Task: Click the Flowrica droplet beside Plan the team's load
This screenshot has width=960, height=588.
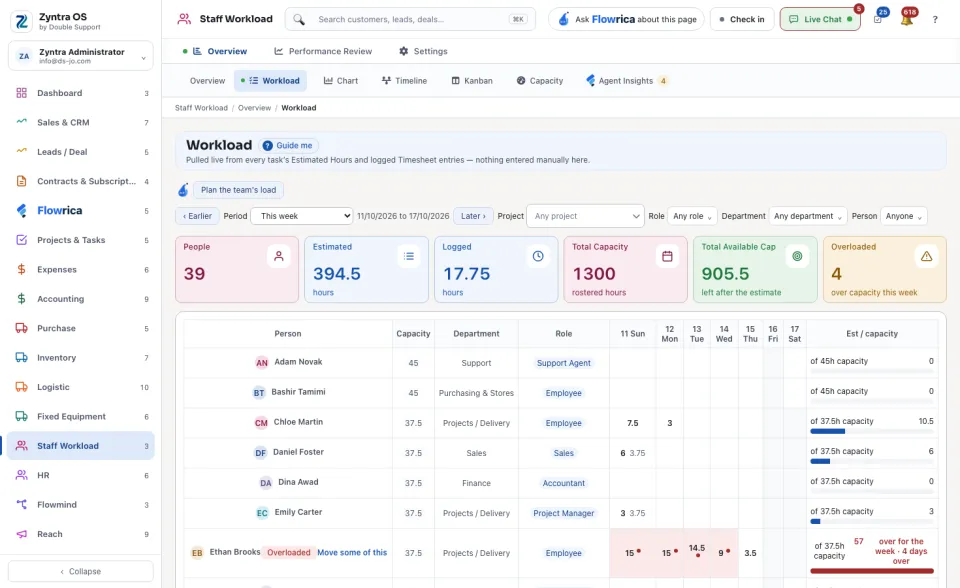Action: 183,190
